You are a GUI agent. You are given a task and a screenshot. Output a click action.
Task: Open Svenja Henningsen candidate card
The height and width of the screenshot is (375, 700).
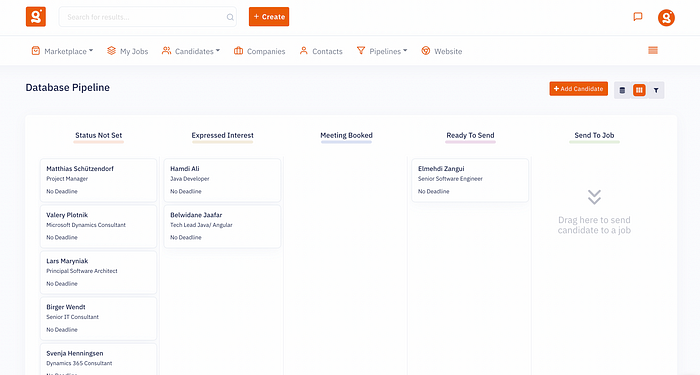99,359
